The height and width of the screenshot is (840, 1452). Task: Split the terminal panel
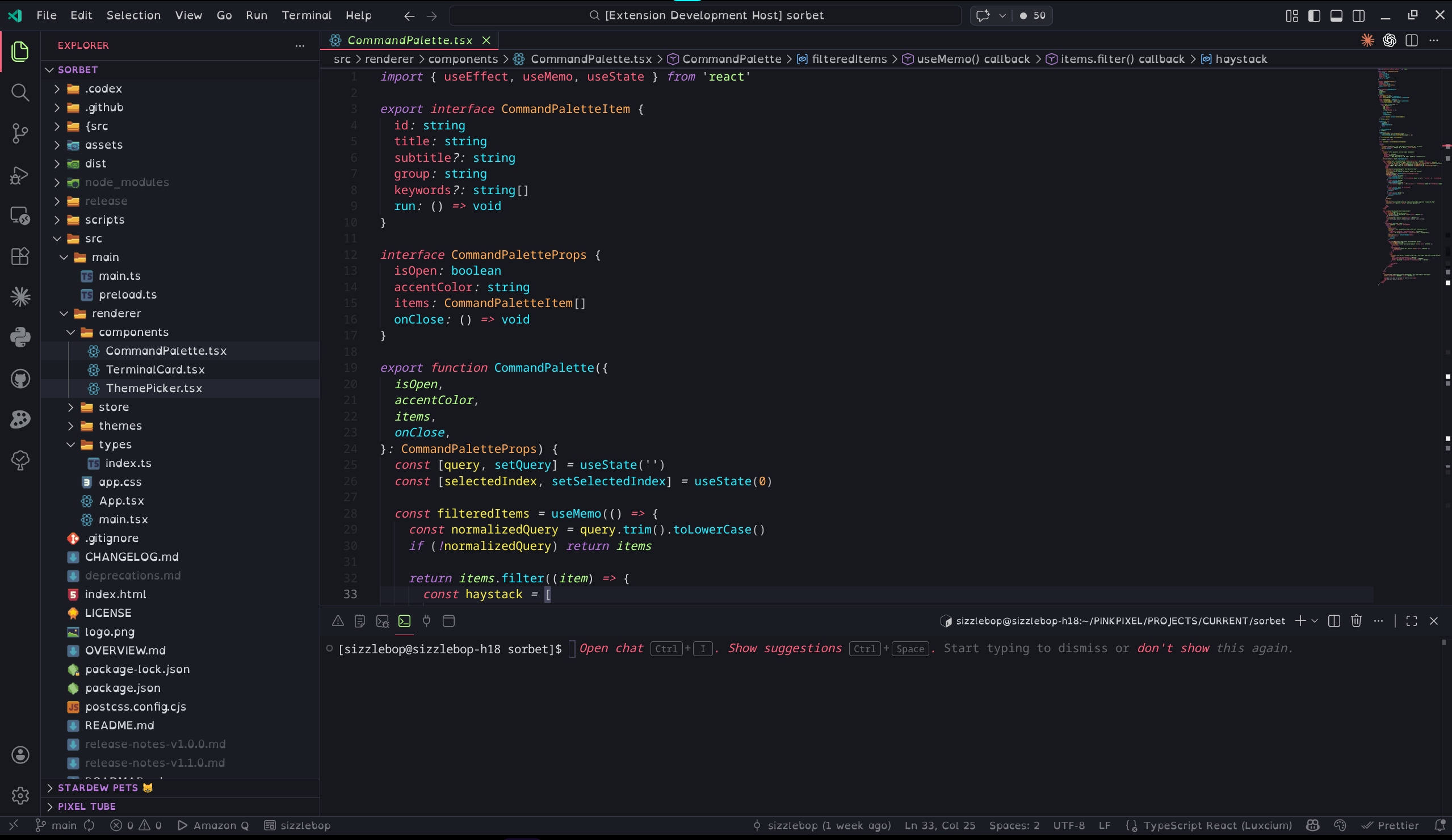[x=1333, y=620]
